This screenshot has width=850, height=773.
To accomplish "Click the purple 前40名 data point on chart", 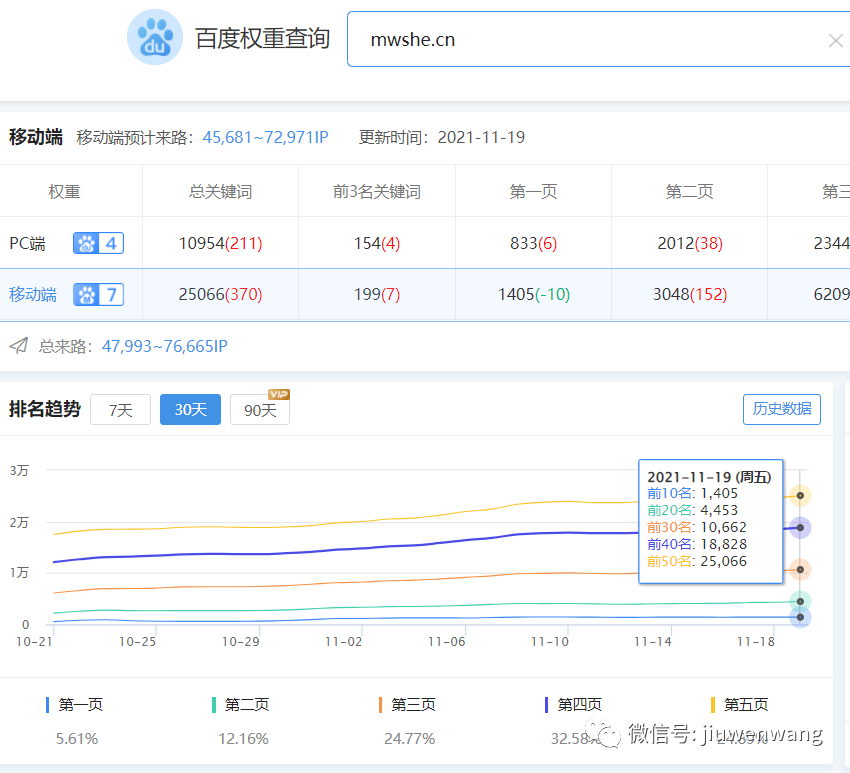I will coord(800,527).
